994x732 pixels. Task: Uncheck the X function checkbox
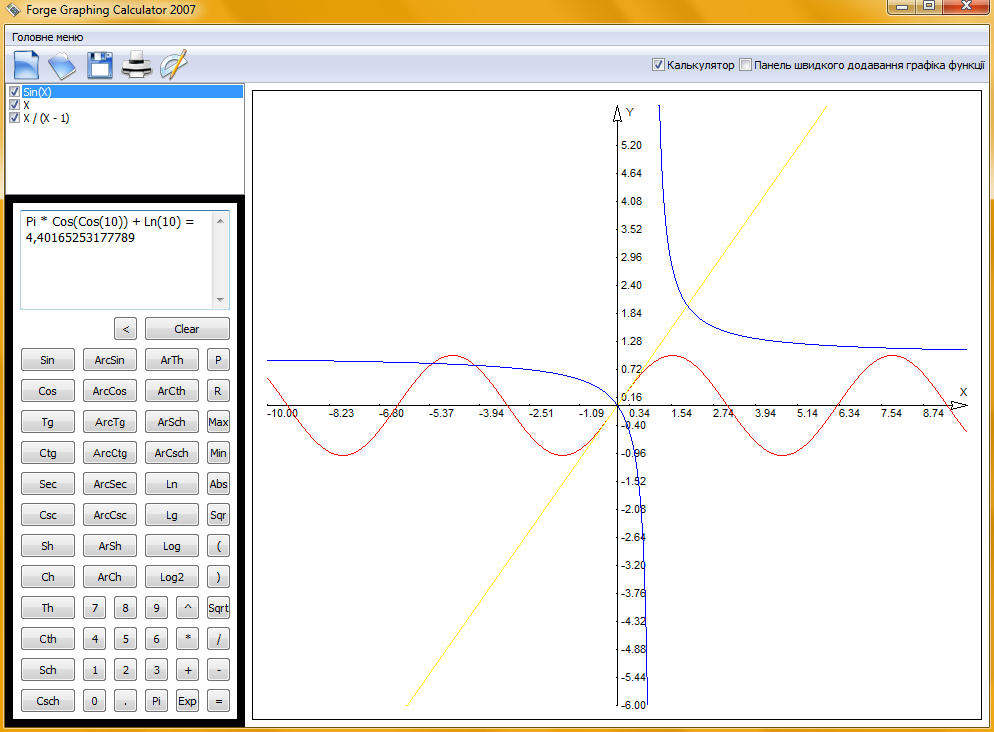15,105
